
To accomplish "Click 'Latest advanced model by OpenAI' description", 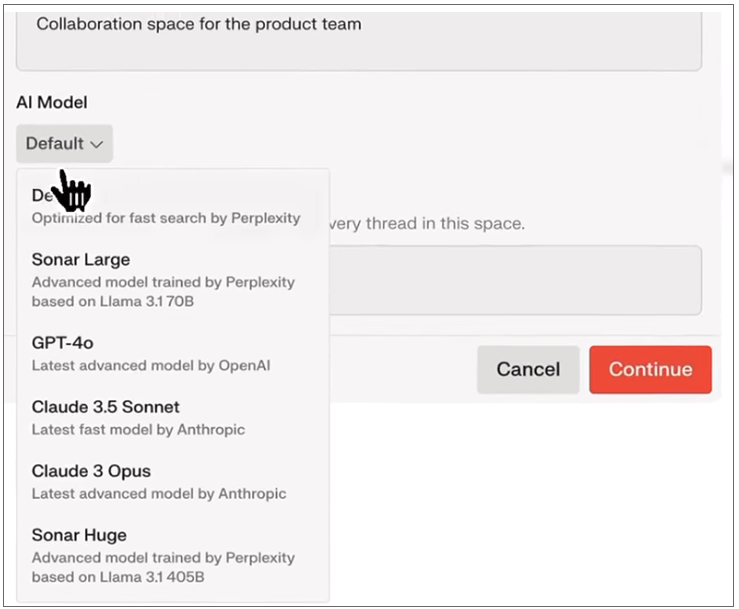I will 151,366.
